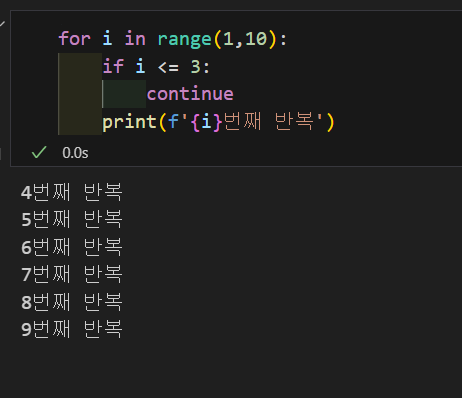Select the output line '9번째 반복'
The height and width of the screenshot is (398, 462).
pos(72,329)
